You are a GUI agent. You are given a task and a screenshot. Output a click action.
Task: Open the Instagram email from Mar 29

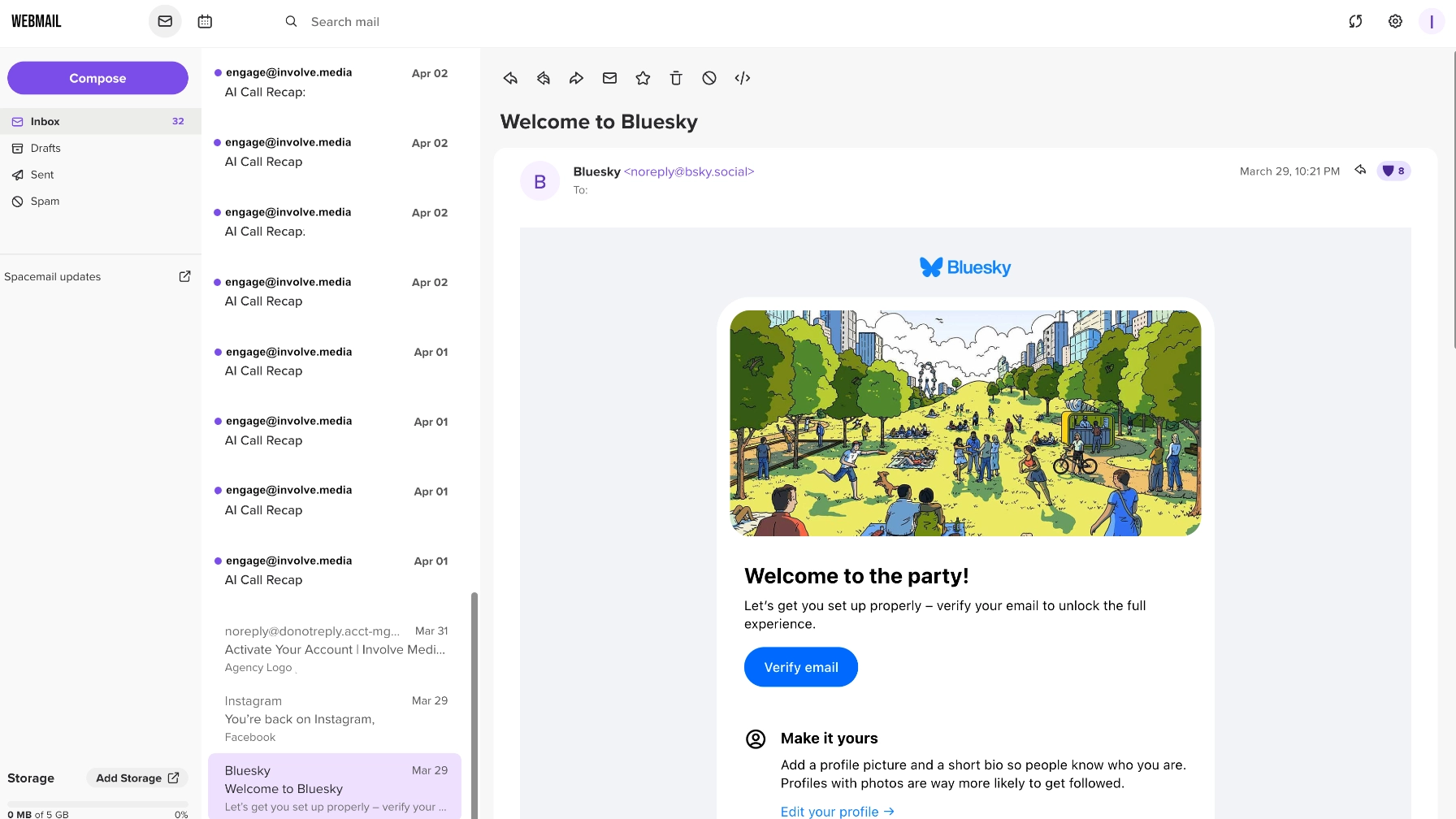[336, 719]
